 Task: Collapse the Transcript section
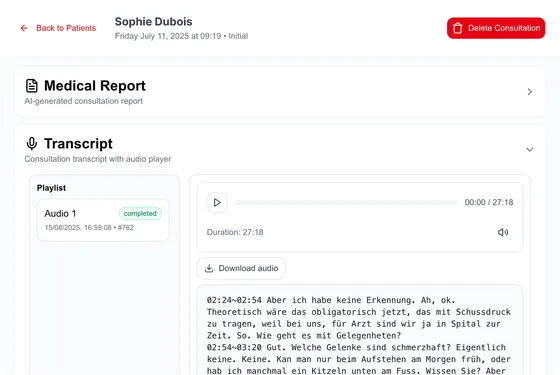530,149
